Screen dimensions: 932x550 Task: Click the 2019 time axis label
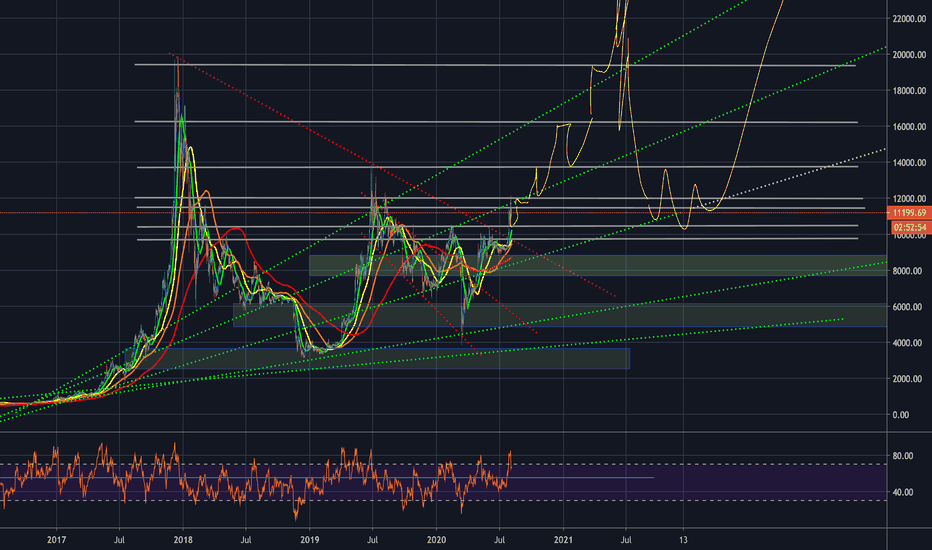[x=310, y=540]
